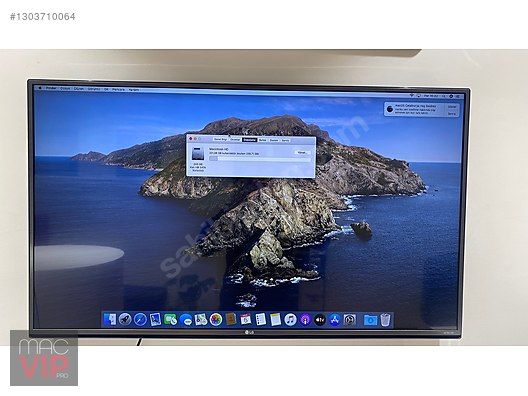Open System Preferences in the Dock

pyautogui.click(x=350, y=320)
